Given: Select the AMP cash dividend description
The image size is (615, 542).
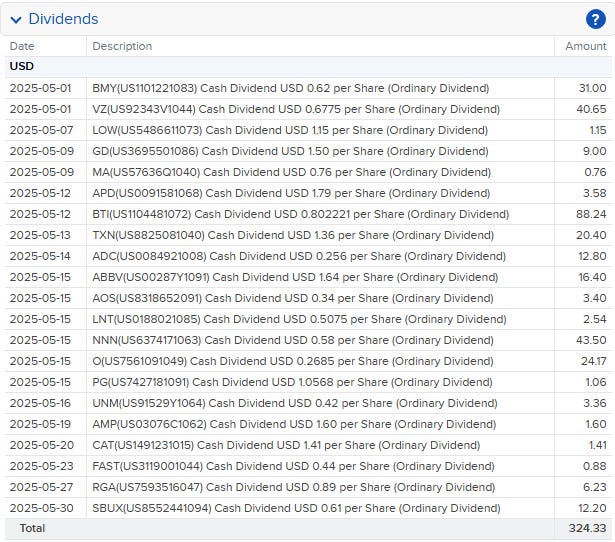Looking at the screenshot, I should [x=294, y=424].
